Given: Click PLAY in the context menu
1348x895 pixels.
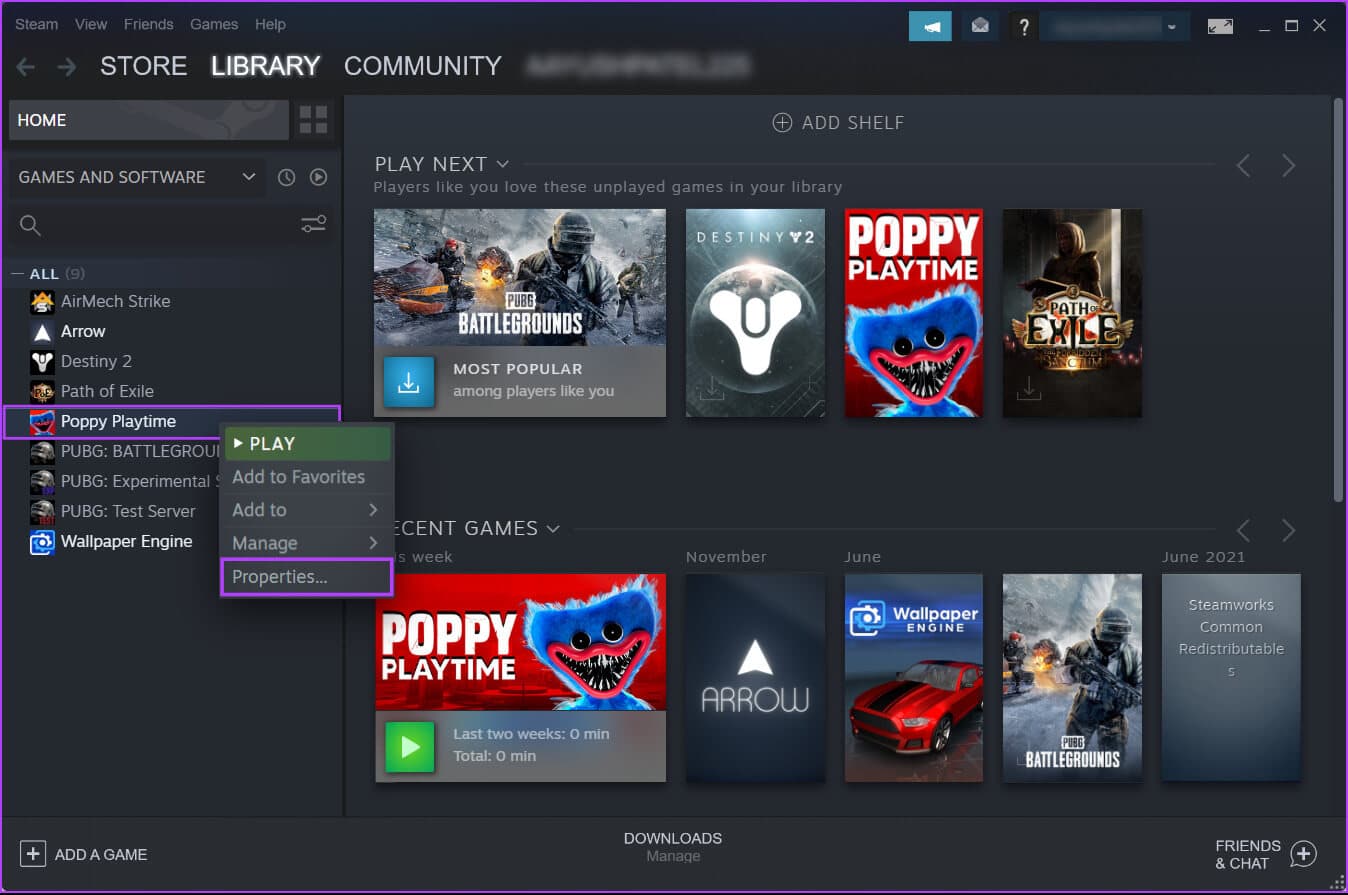Looking at the screenshot, I should 307,443.
